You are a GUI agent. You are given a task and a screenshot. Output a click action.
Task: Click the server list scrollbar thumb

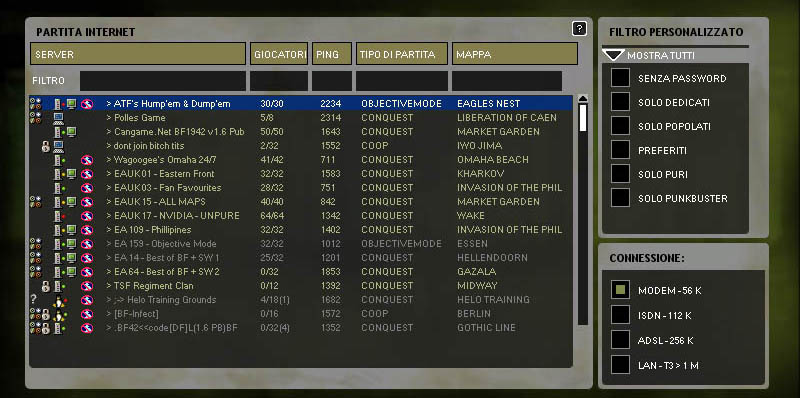[x=583, y=117]
